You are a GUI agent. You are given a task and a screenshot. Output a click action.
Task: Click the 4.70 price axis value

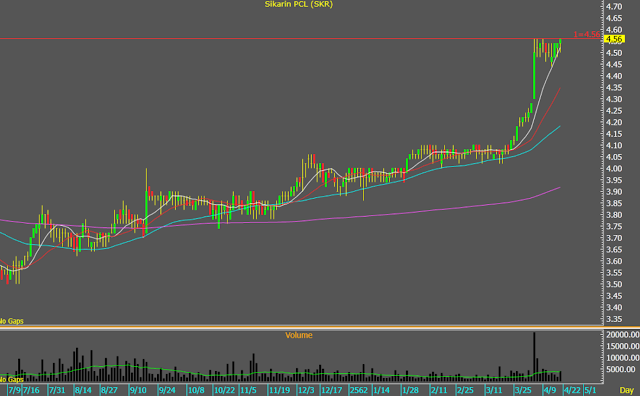(x=614, y=7)
